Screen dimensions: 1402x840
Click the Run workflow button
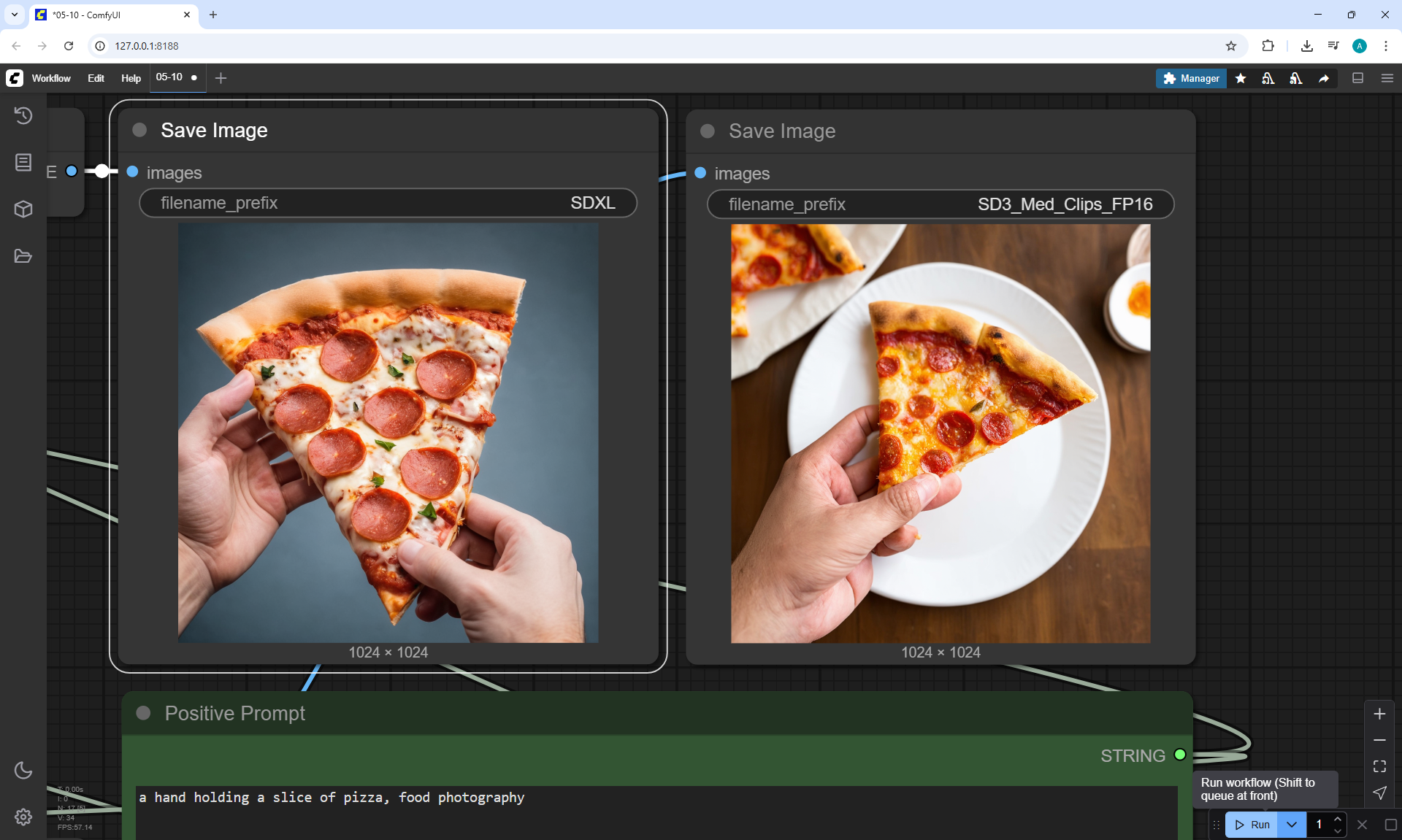(1252, 825)
